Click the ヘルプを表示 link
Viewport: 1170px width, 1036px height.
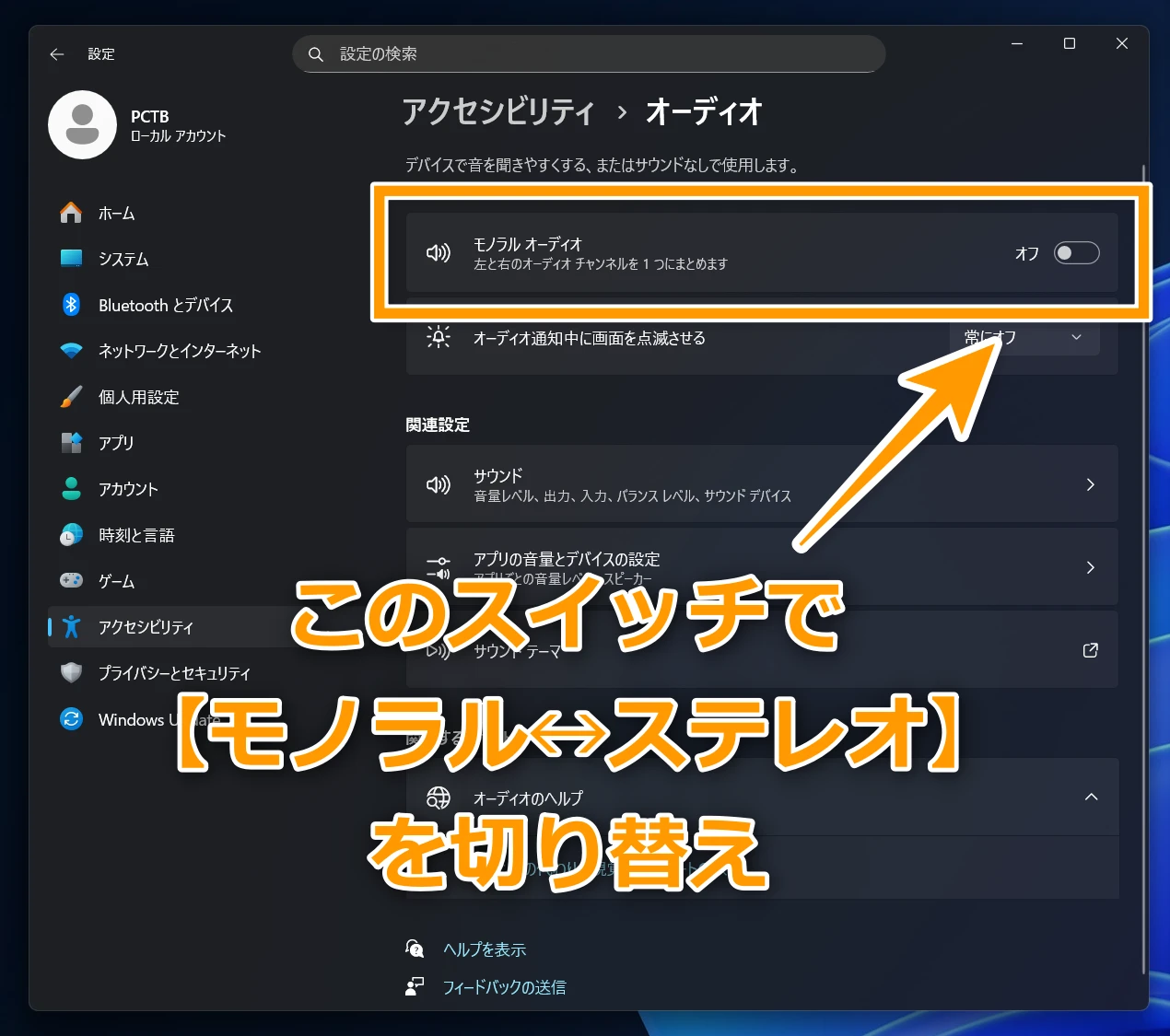click(485, 949)
